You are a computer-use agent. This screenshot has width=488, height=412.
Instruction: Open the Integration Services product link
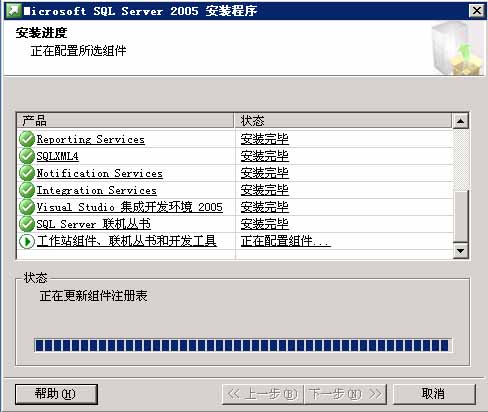click(96, 190)
